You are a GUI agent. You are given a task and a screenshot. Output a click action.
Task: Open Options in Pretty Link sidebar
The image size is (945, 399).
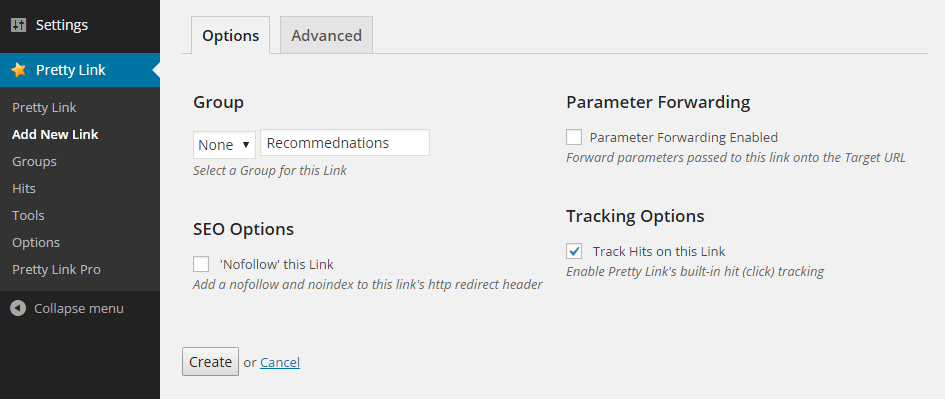(36, 243)
